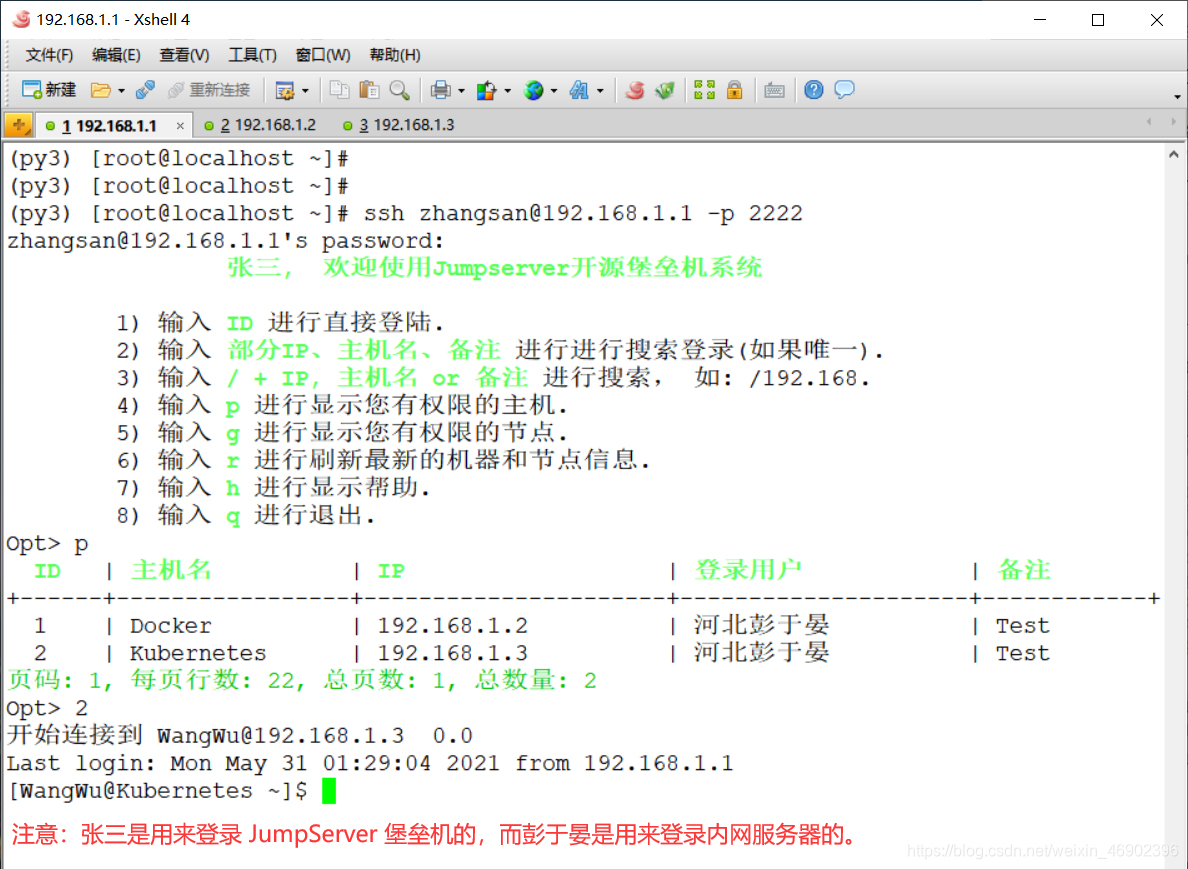Click the Docker hostname in the table

pyautogui.click(x=170, y=626)
